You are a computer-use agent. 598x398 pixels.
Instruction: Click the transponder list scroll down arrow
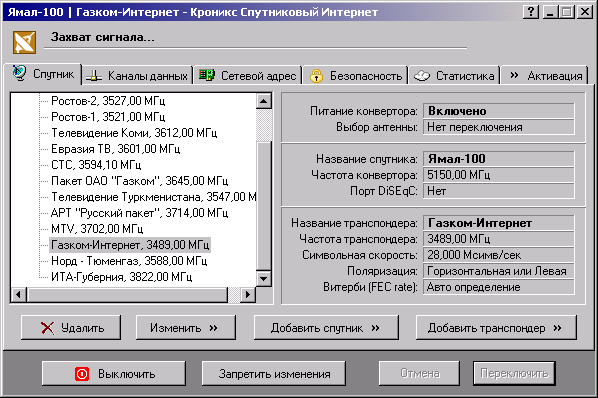tap(264, 278)
